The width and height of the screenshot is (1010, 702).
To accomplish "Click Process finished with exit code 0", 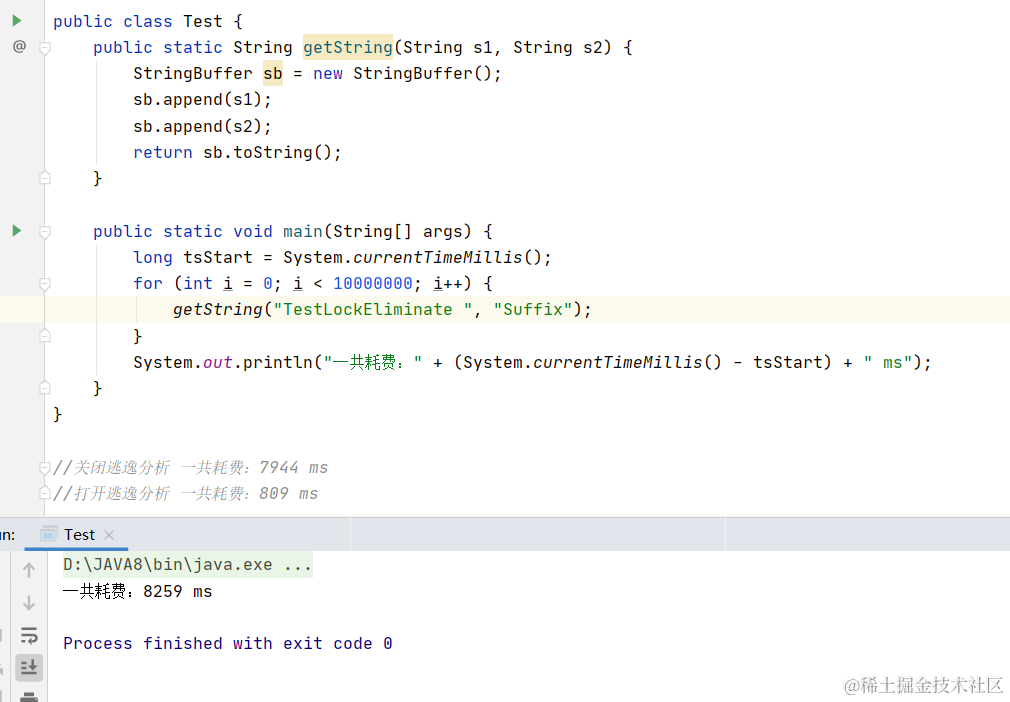I will tap(227, 643).
